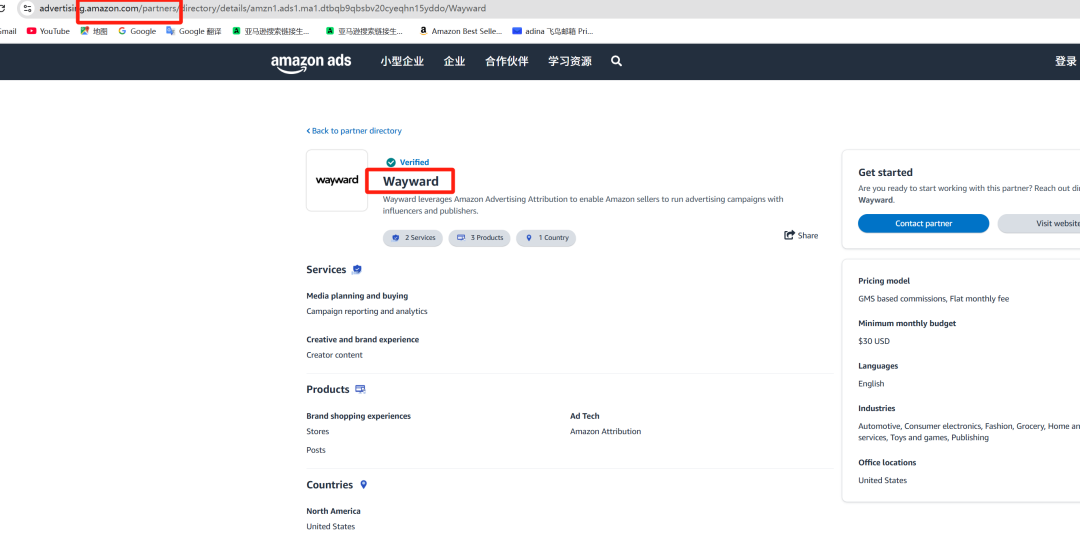Open the 企业 menu
The height and width of the screenshot is (545, 1080).
tap(455, 61)
